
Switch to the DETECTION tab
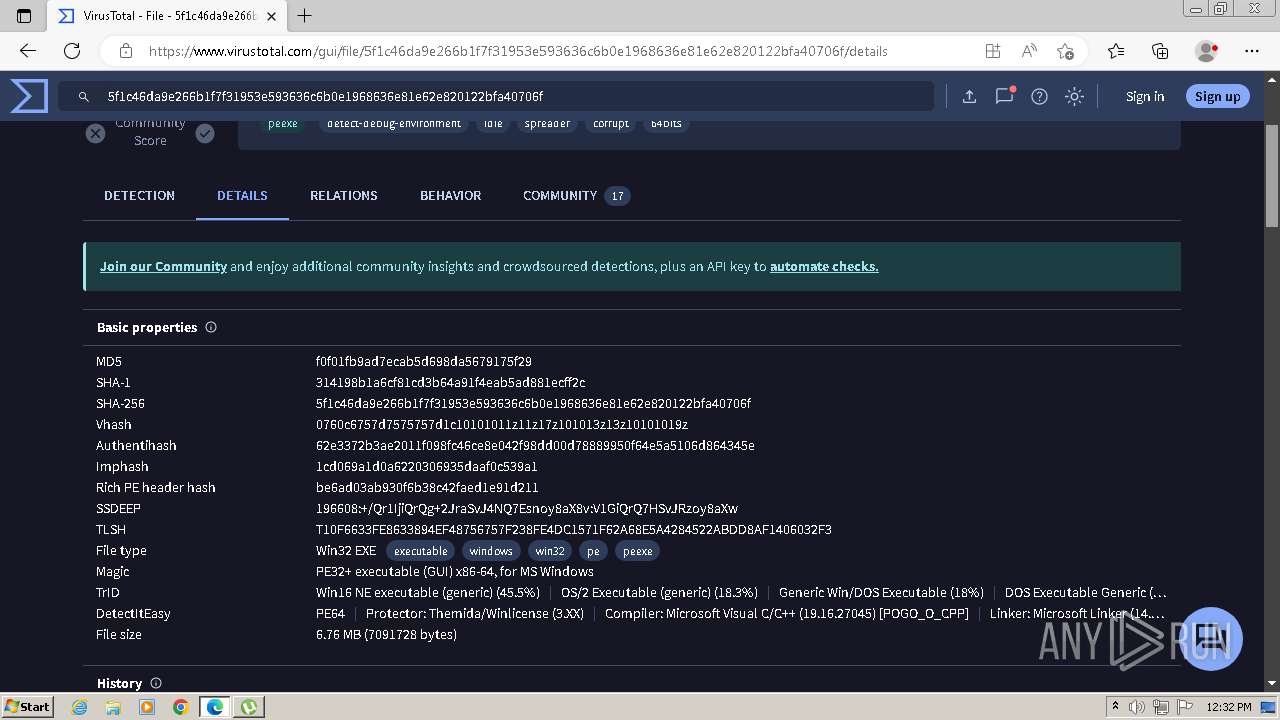pyautogui.click(x=139, y=195)
